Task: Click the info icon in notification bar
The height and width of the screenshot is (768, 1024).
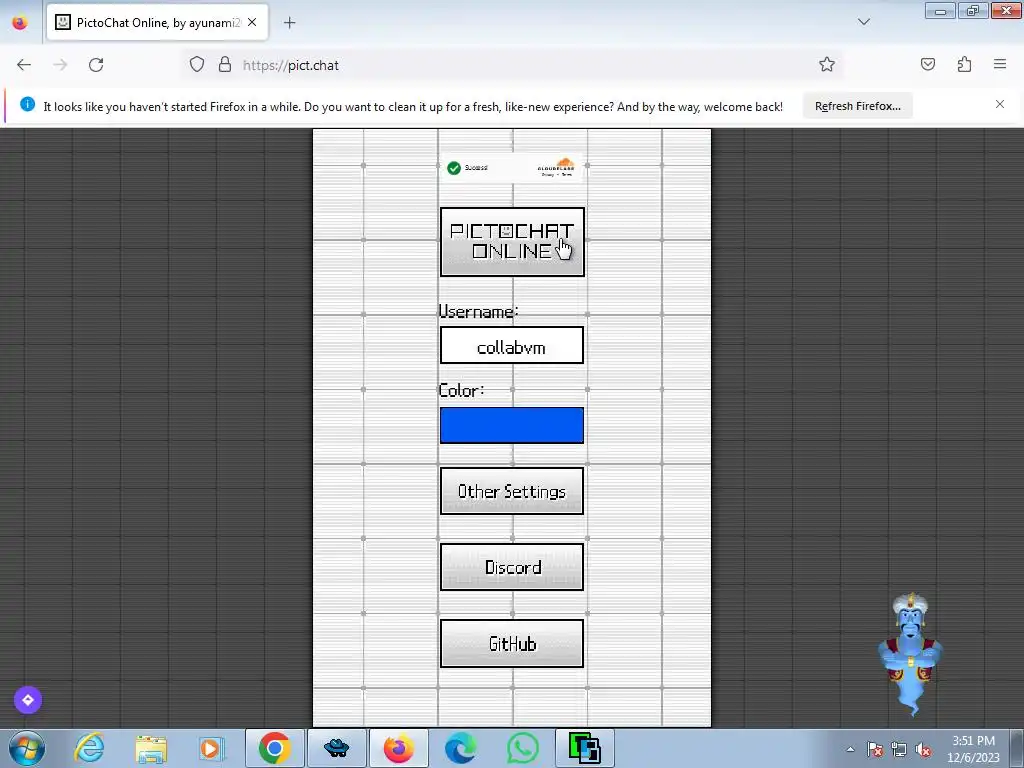Action: coord(27,104)
